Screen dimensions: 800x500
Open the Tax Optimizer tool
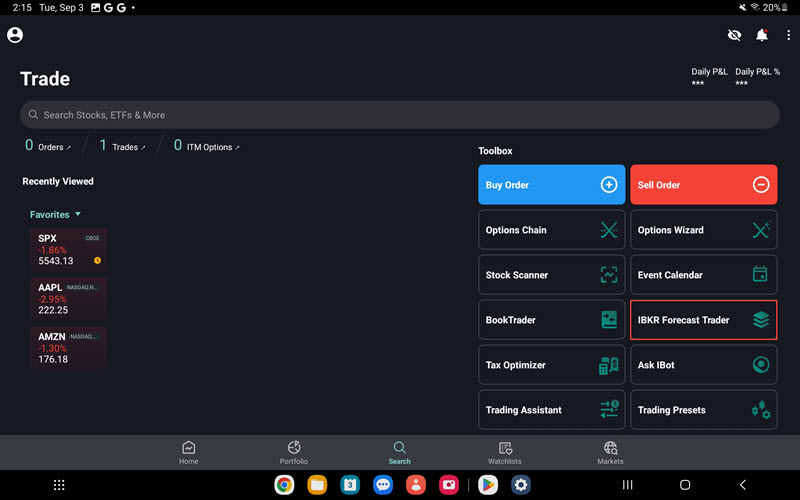point(552,365)
